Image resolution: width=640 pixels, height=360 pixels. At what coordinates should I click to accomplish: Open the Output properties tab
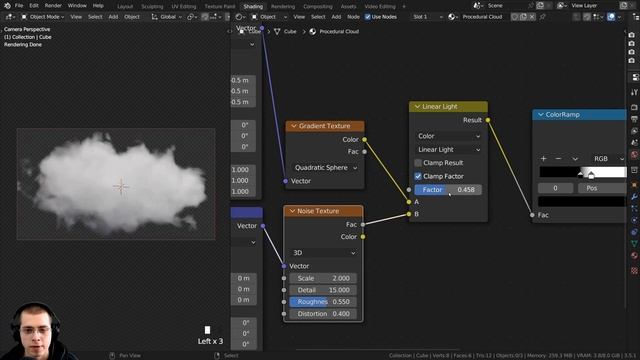click(634, 119)
